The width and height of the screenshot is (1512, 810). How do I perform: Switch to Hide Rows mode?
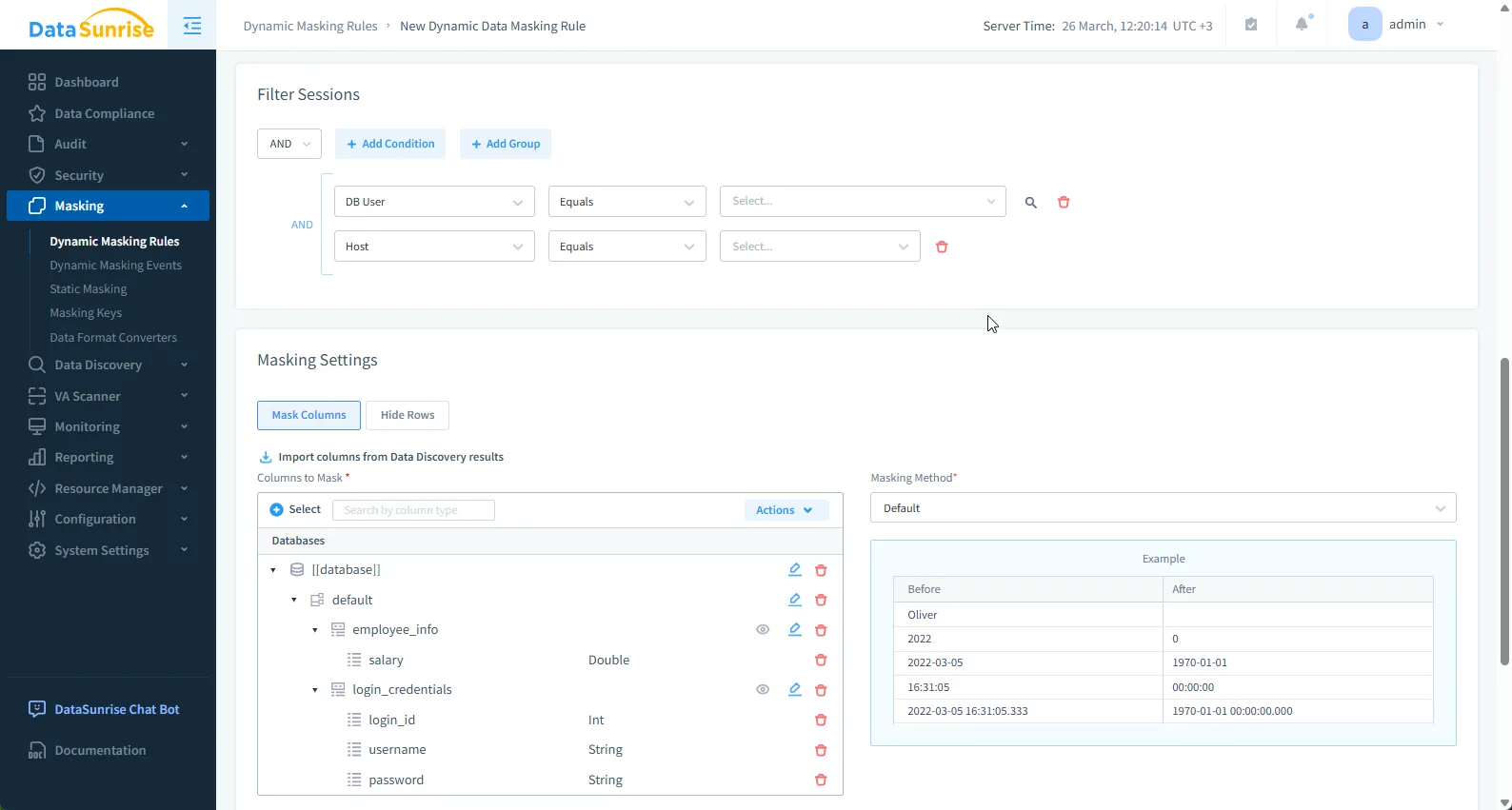click(407, 416)
